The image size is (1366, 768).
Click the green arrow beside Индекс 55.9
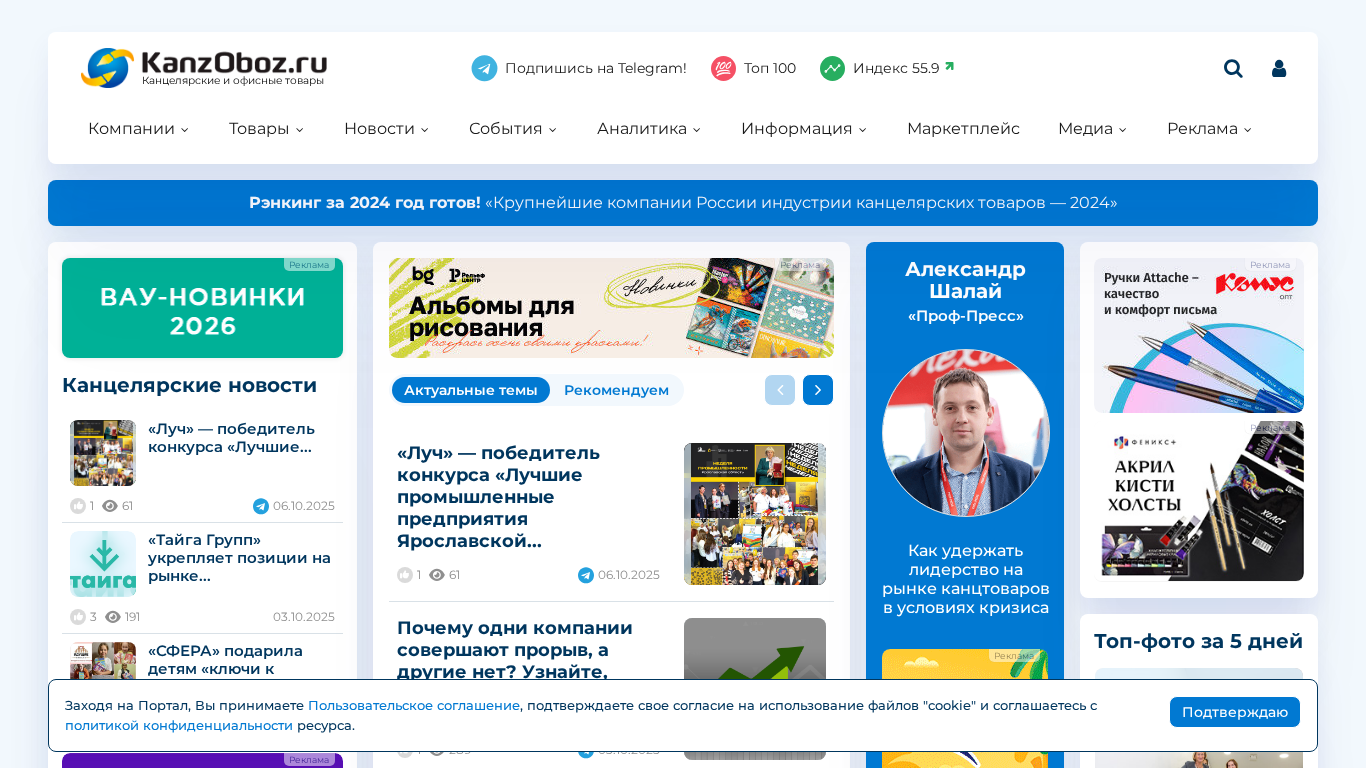(x=949, y=66)
